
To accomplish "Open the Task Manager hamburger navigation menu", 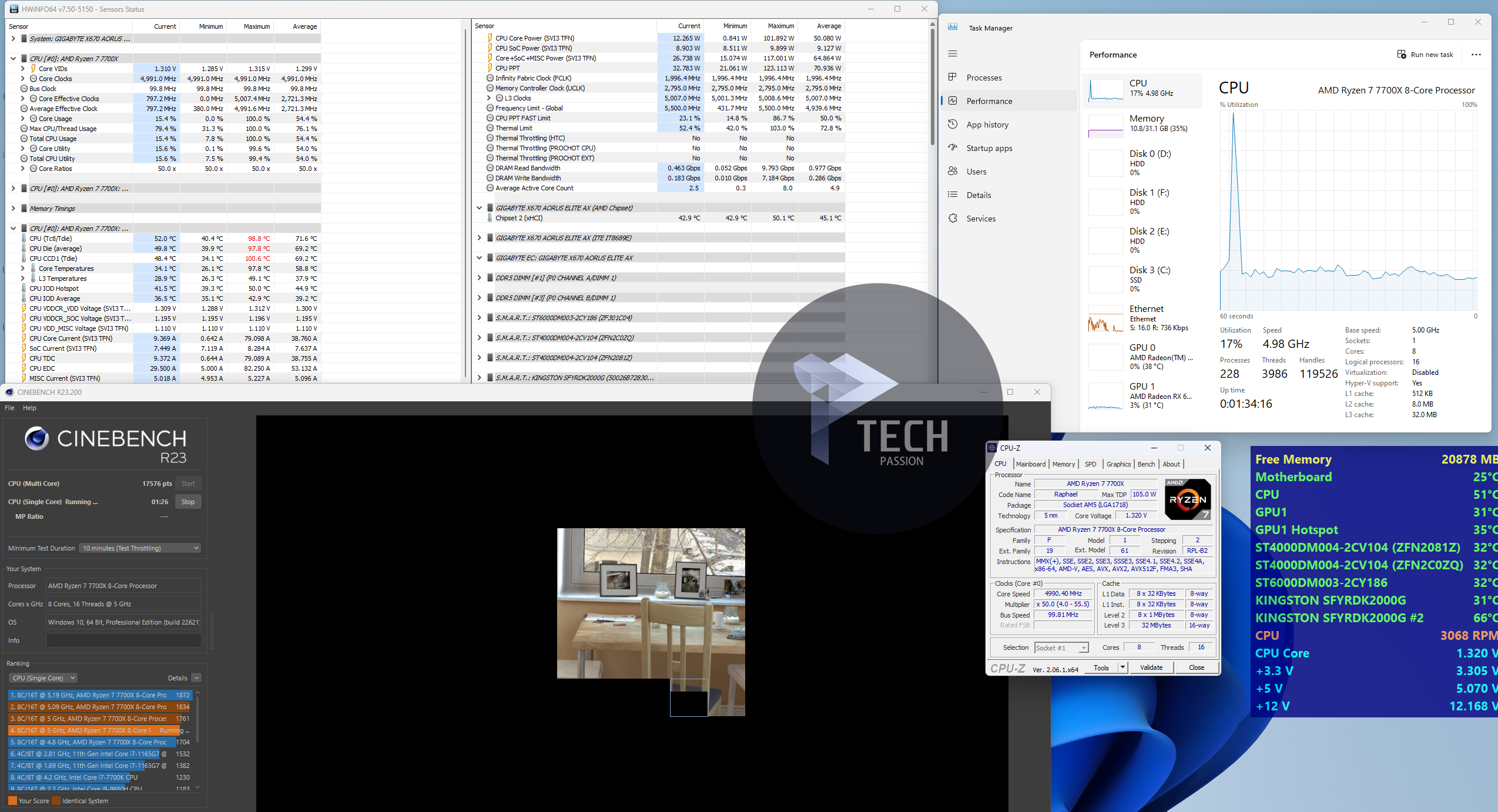I will 953,53.
